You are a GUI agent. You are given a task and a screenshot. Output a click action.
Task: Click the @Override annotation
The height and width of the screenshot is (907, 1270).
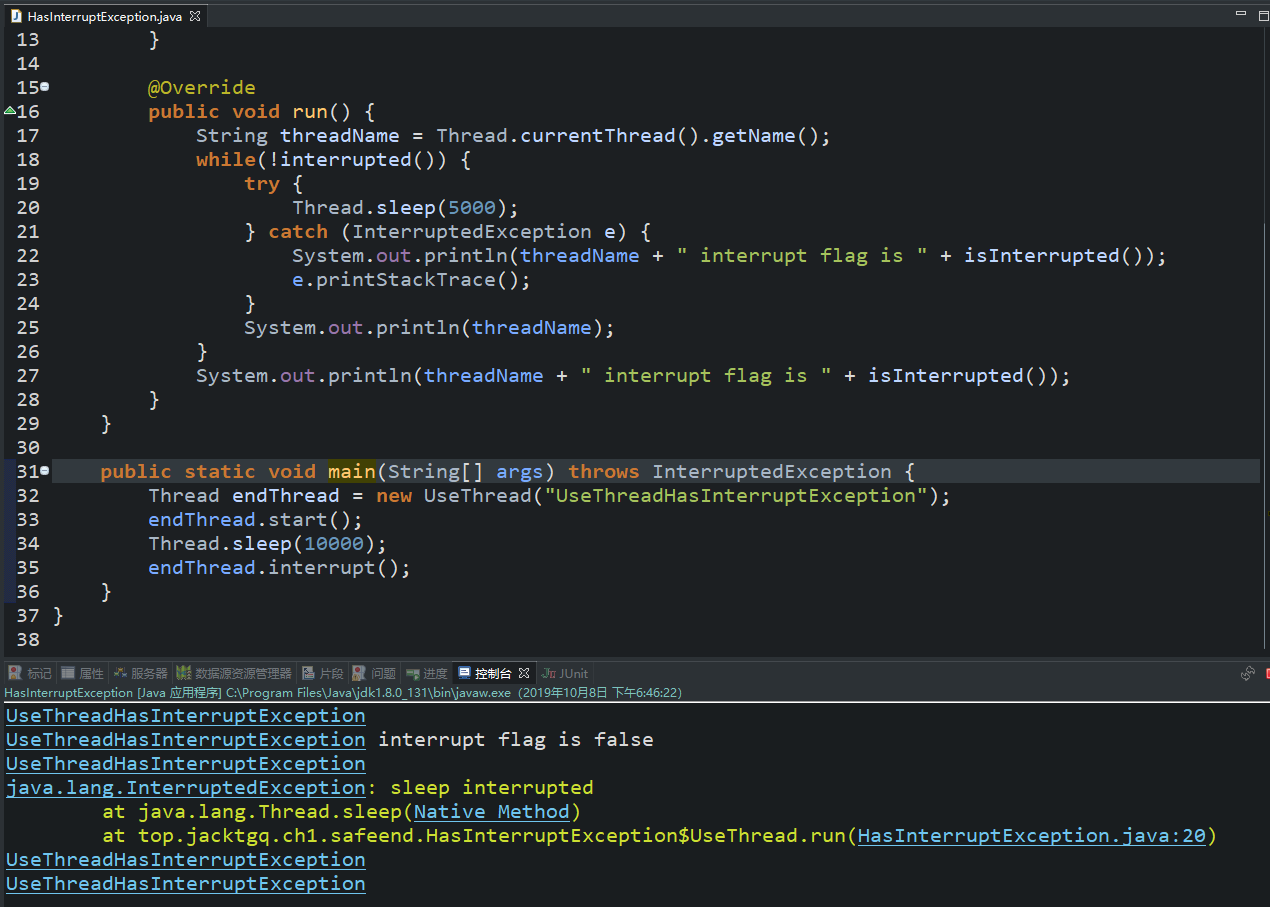pyautogui.click(x=202, y=87)
